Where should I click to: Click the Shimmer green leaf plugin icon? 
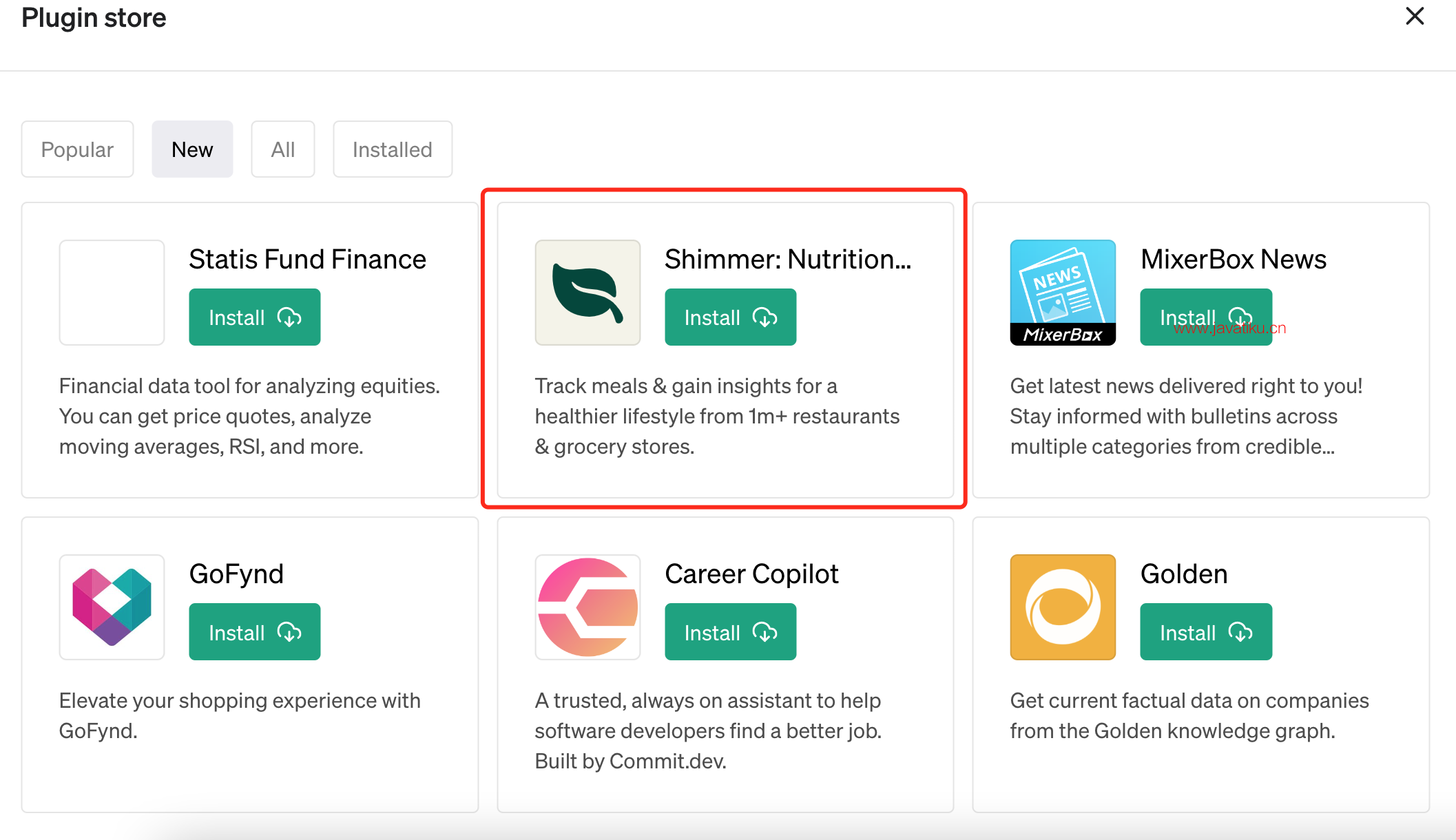click(x=587, y=293)
